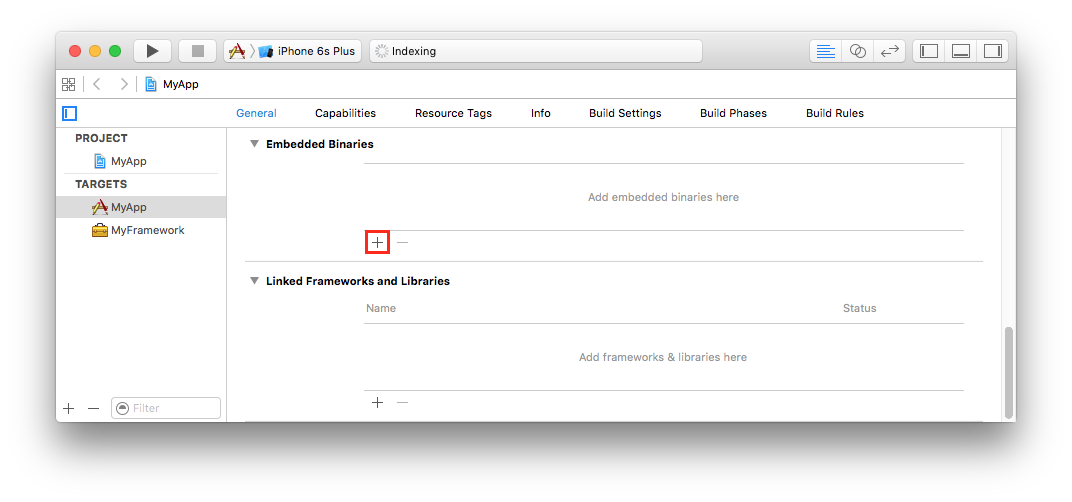Add a linked framework with plus
1072x502 pixels.
coord(377,403)
